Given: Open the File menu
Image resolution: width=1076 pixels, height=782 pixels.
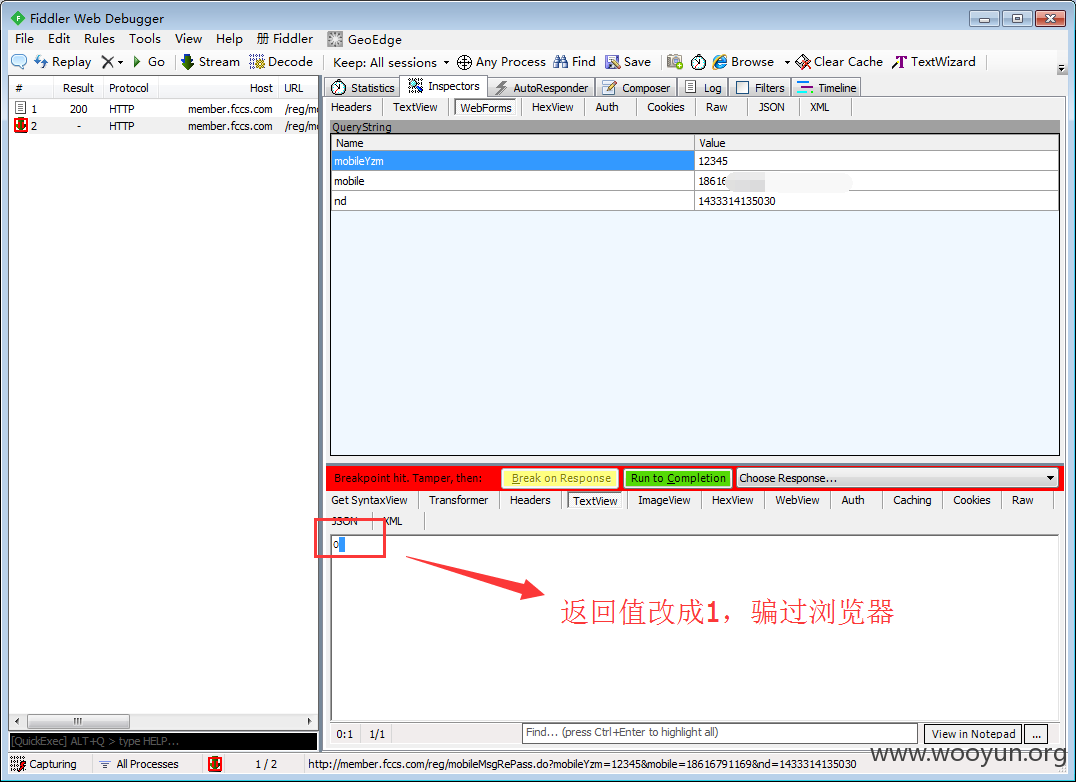Looking at the screenshot, I should coord(24,39).
